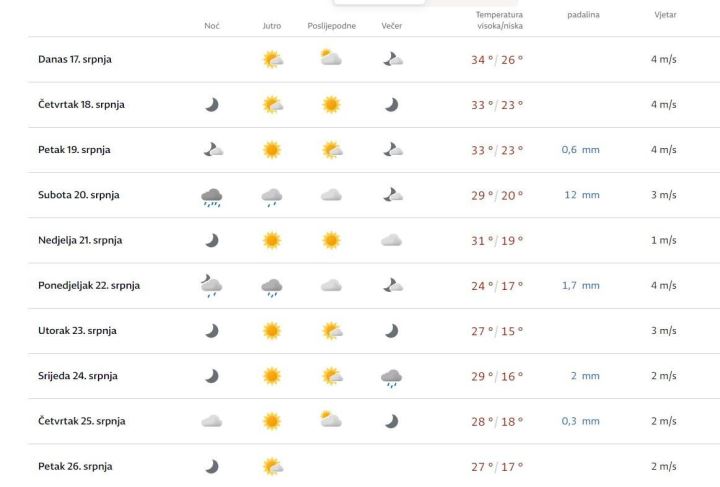Screen dimensions: 720x487
Task: Click the moon-cloud evening icon for Subota 20.
Action: point(393,195)
